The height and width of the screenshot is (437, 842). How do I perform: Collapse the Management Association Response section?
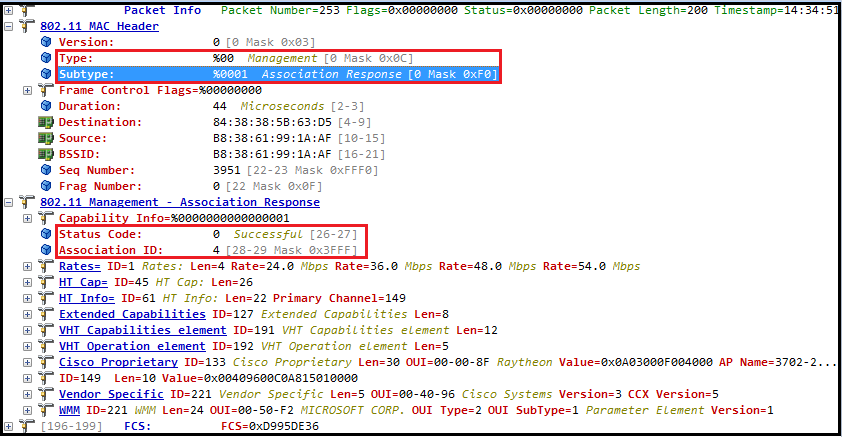point(10,202)
